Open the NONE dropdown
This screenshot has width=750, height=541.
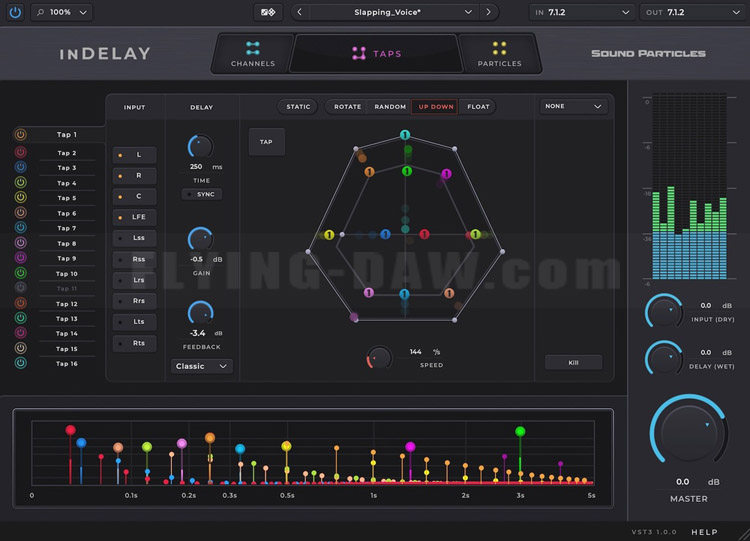tap(573, 106)
